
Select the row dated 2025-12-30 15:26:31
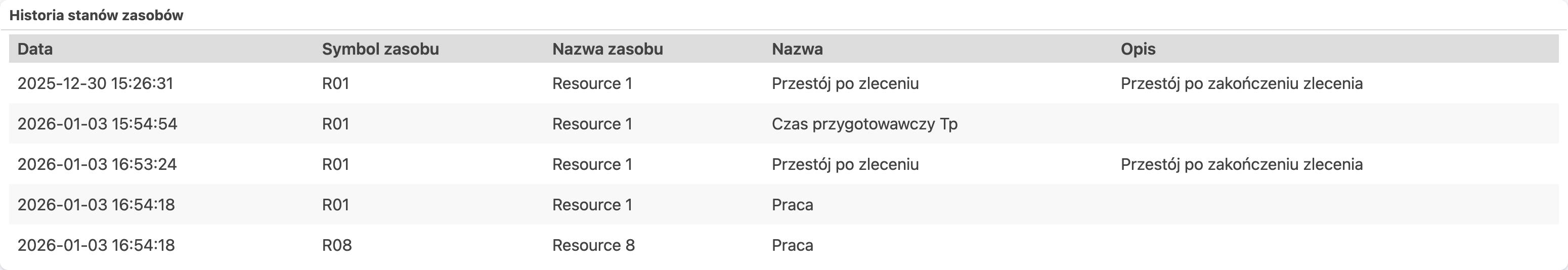tap(95, 83)
